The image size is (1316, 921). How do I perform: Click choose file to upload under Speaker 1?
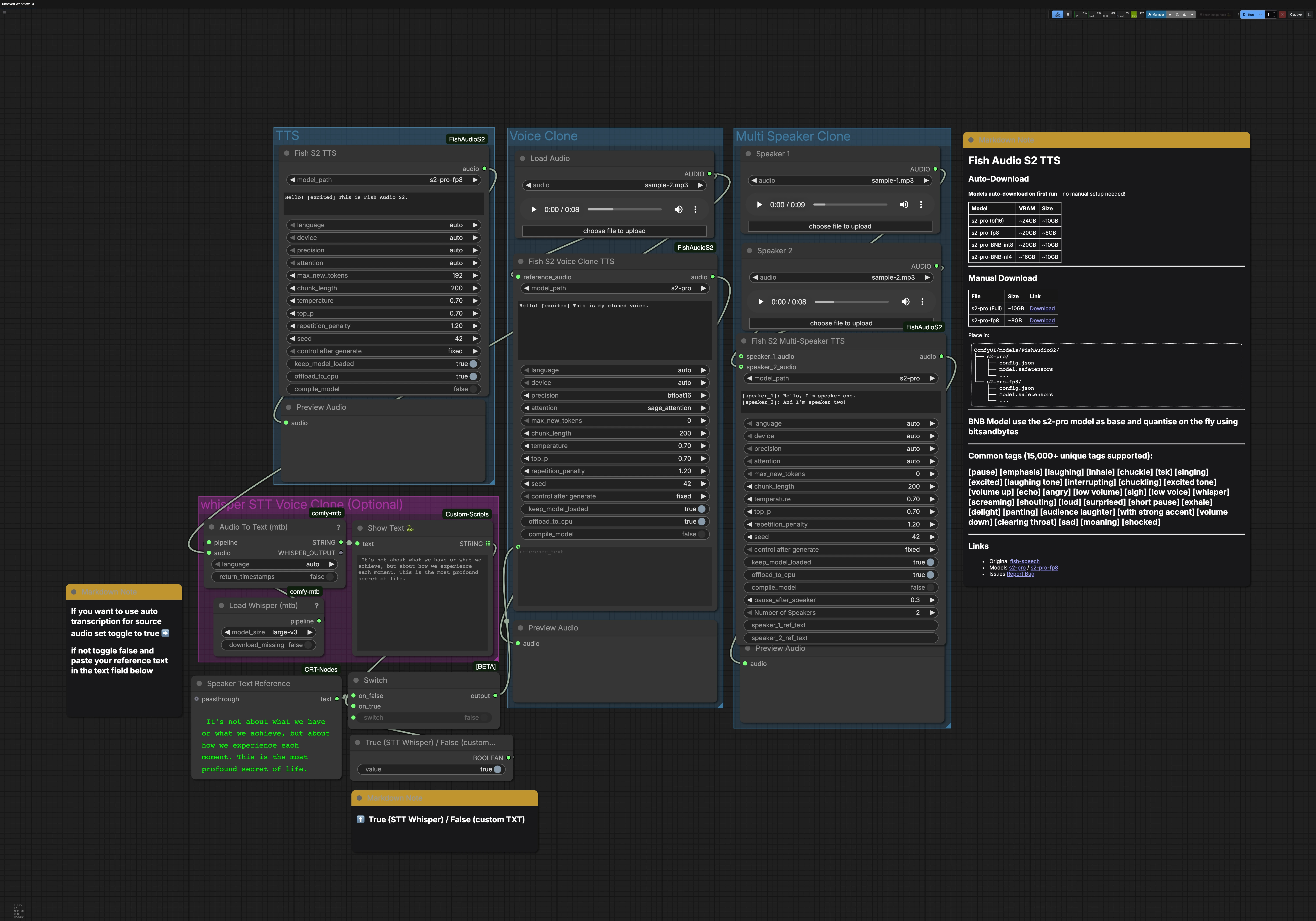pyautogui.click(x=840, y=226)
